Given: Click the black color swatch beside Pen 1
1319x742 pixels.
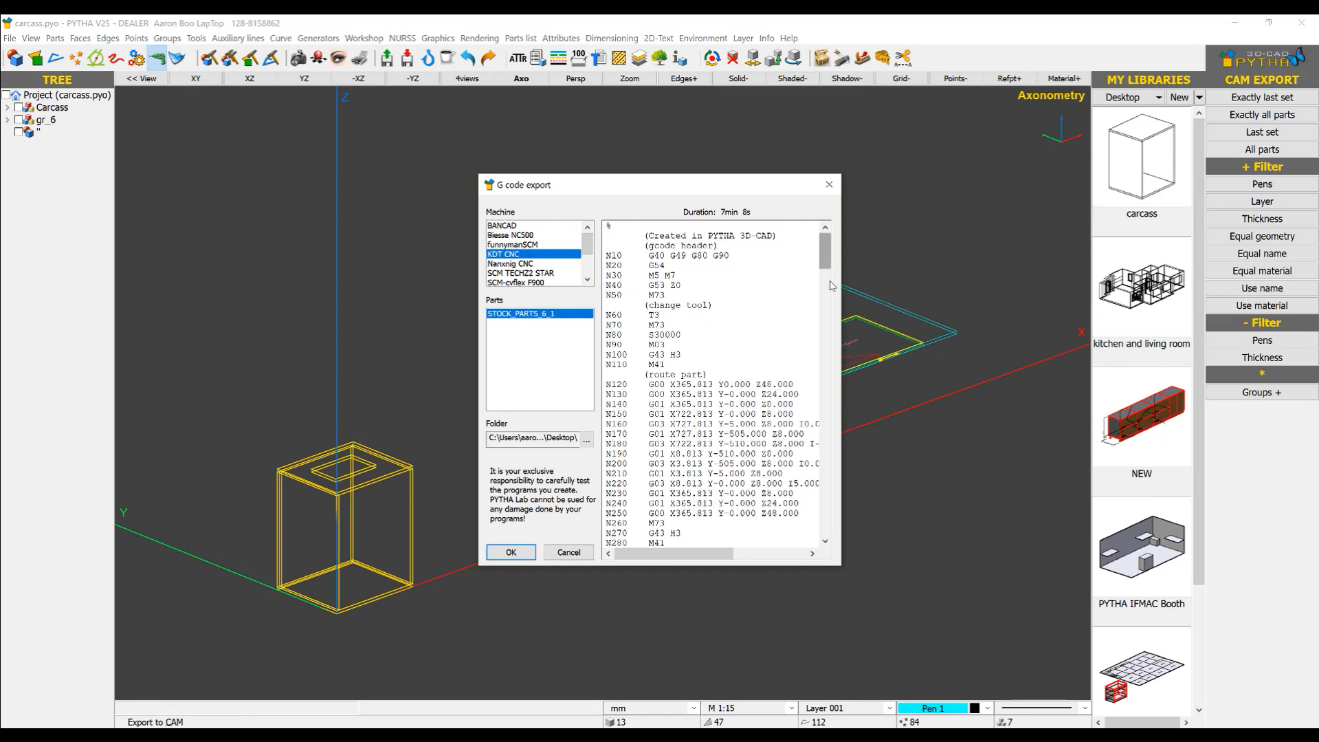Looking at the screenshot, I should point(975,708).
